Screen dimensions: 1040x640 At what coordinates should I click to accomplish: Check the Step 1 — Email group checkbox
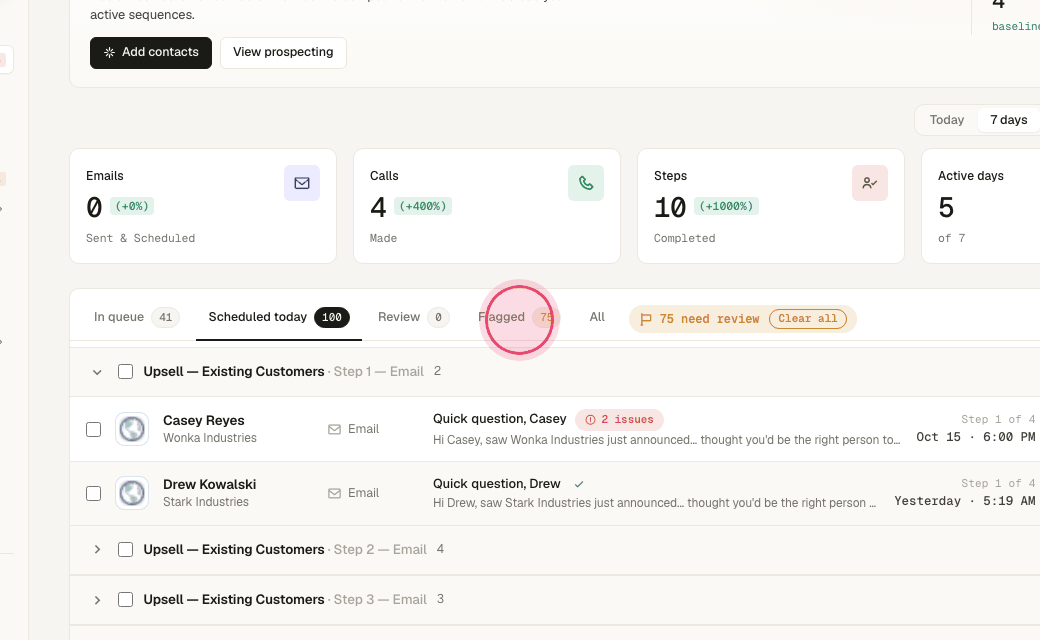(125, 371)
